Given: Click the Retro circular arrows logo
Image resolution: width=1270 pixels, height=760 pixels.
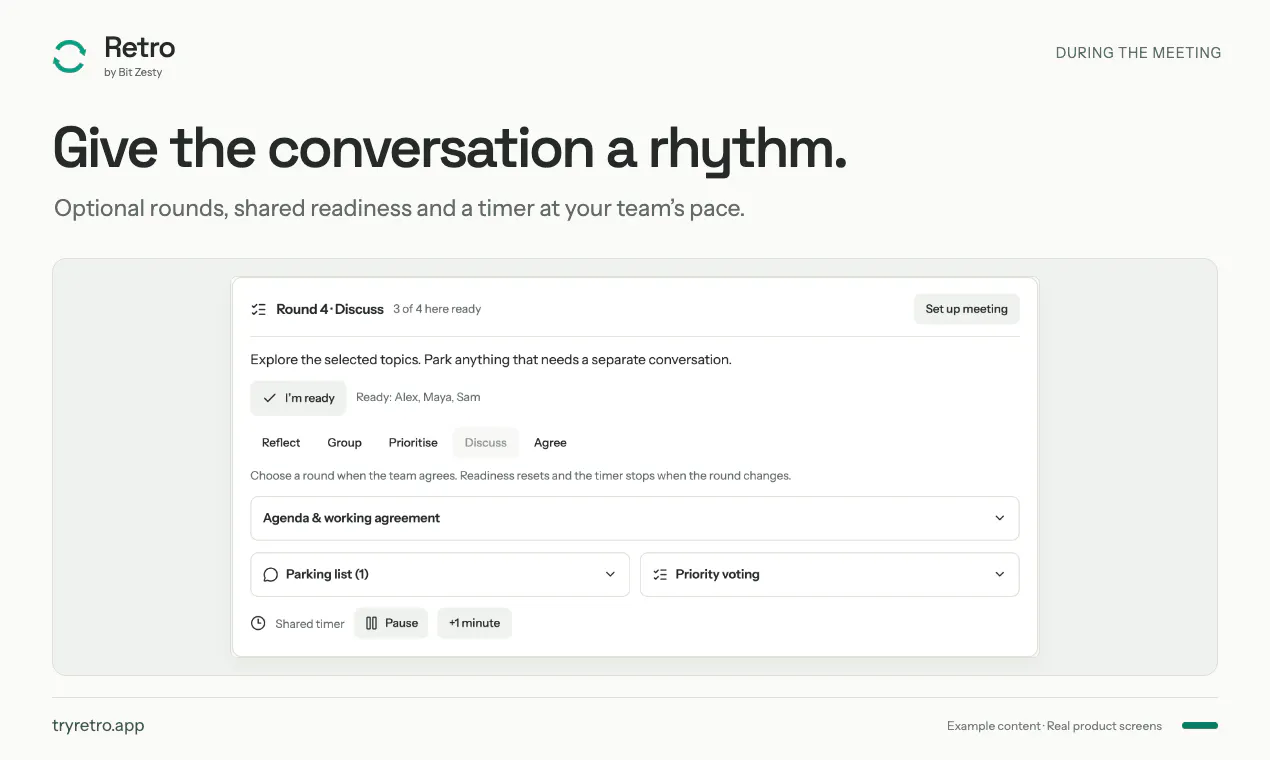Looking at the screenshot, I should (x=69, y=56).
